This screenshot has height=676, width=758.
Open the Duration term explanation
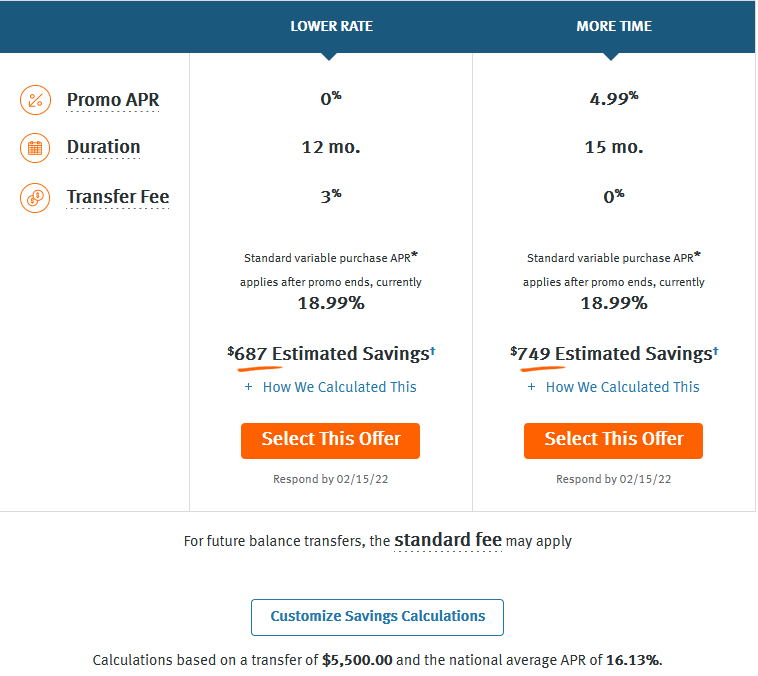[104, 148]
